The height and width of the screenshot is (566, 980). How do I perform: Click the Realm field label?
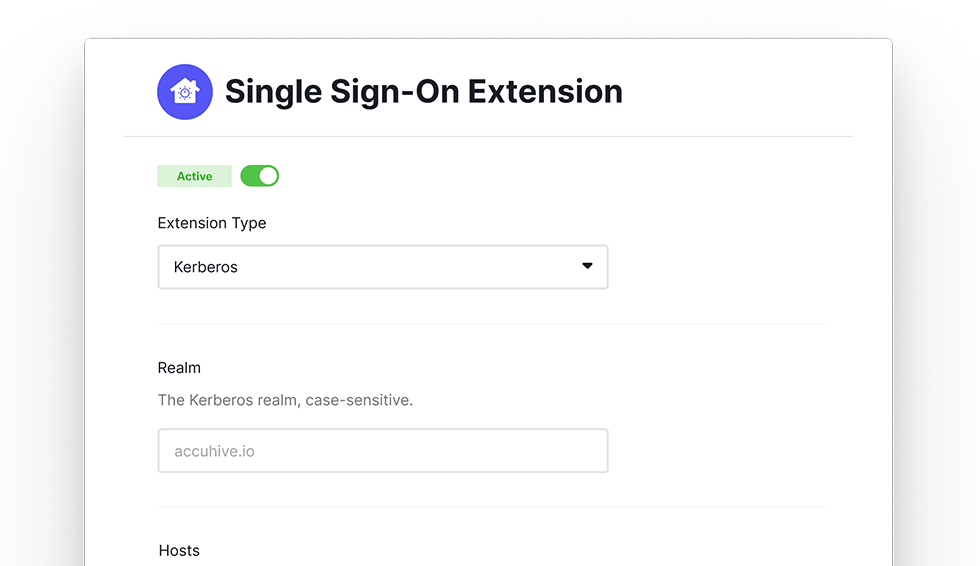click(179, 368)
